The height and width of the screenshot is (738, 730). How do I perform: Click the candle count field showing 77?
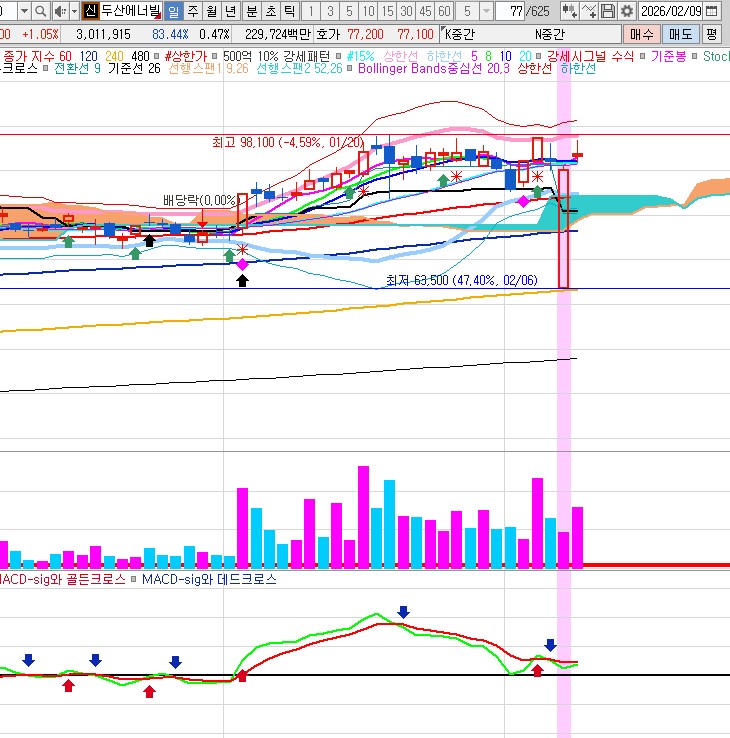click(x=510, y=11)
